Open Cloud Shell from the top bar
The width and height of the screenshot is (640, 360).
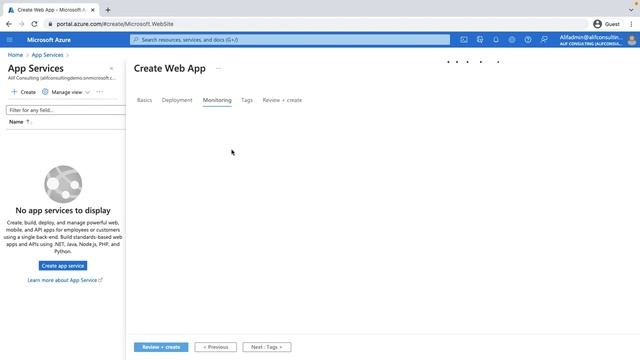pyautogui.click(x=464, y=40)
